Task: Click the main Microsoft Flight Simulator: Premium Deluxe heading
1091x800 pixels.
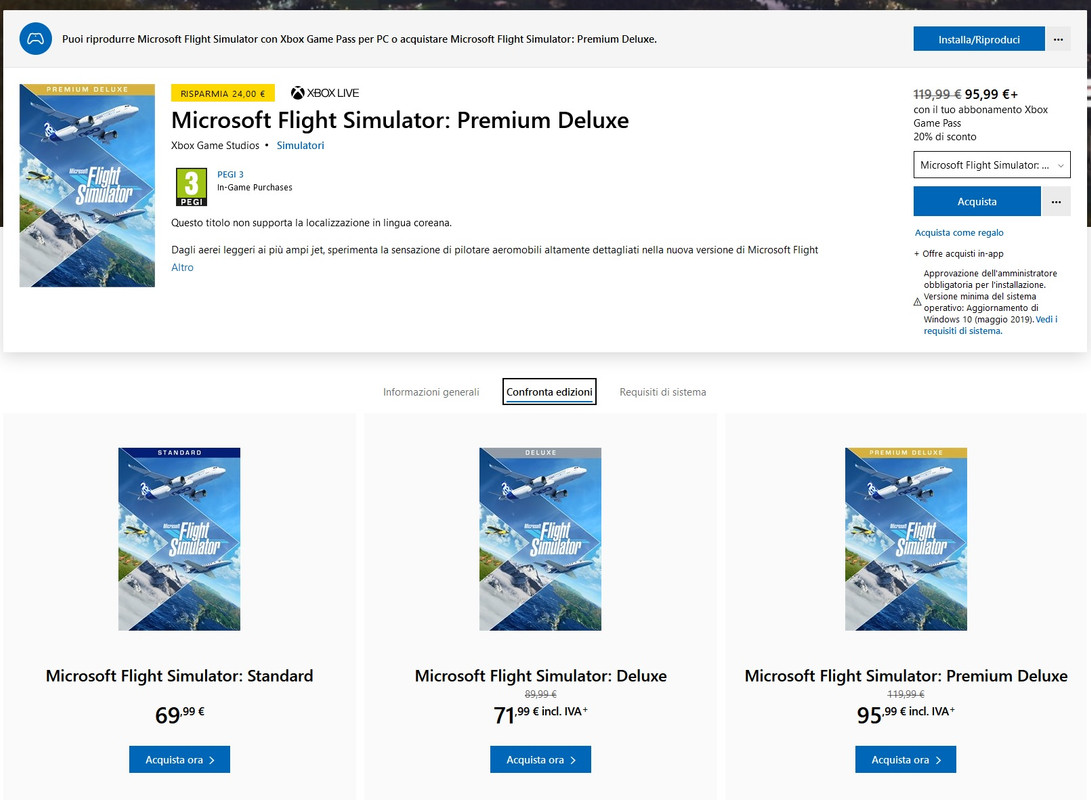Action: click(x=400, y=120)
